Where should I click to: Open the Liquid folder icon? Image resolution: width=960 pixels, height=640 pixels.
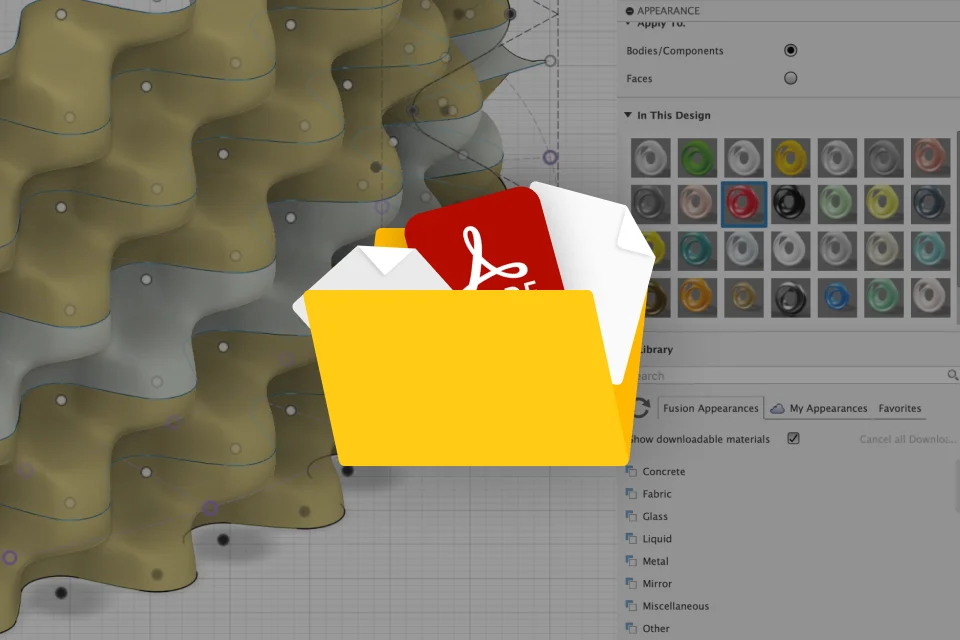[631, 538]
